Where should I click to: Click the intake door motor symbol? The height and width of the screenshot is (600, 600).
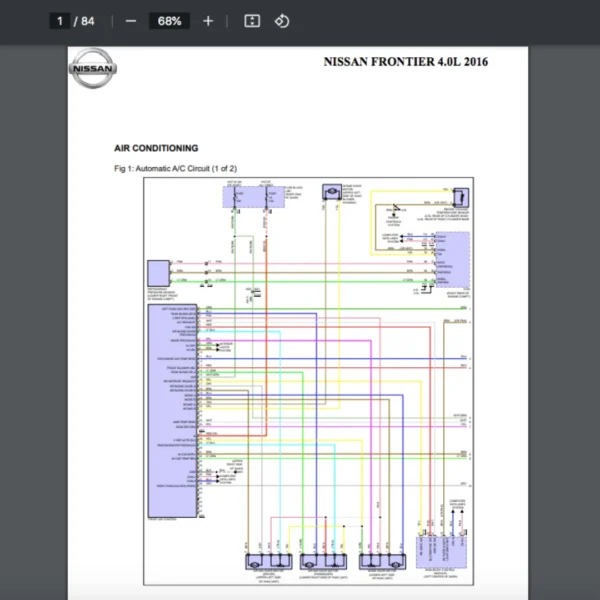pos(329,193)
